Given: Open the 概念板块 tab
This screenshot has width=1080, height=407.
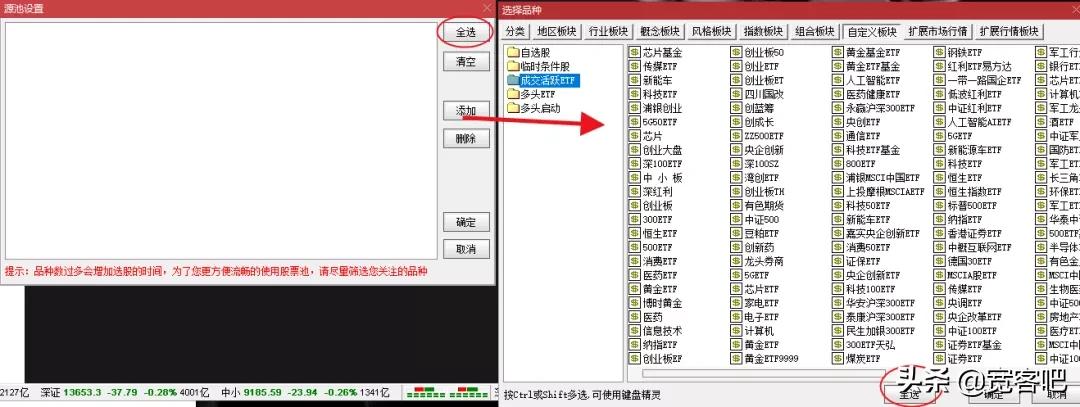Looking at the screenshot, I should (x=661, y=32).
